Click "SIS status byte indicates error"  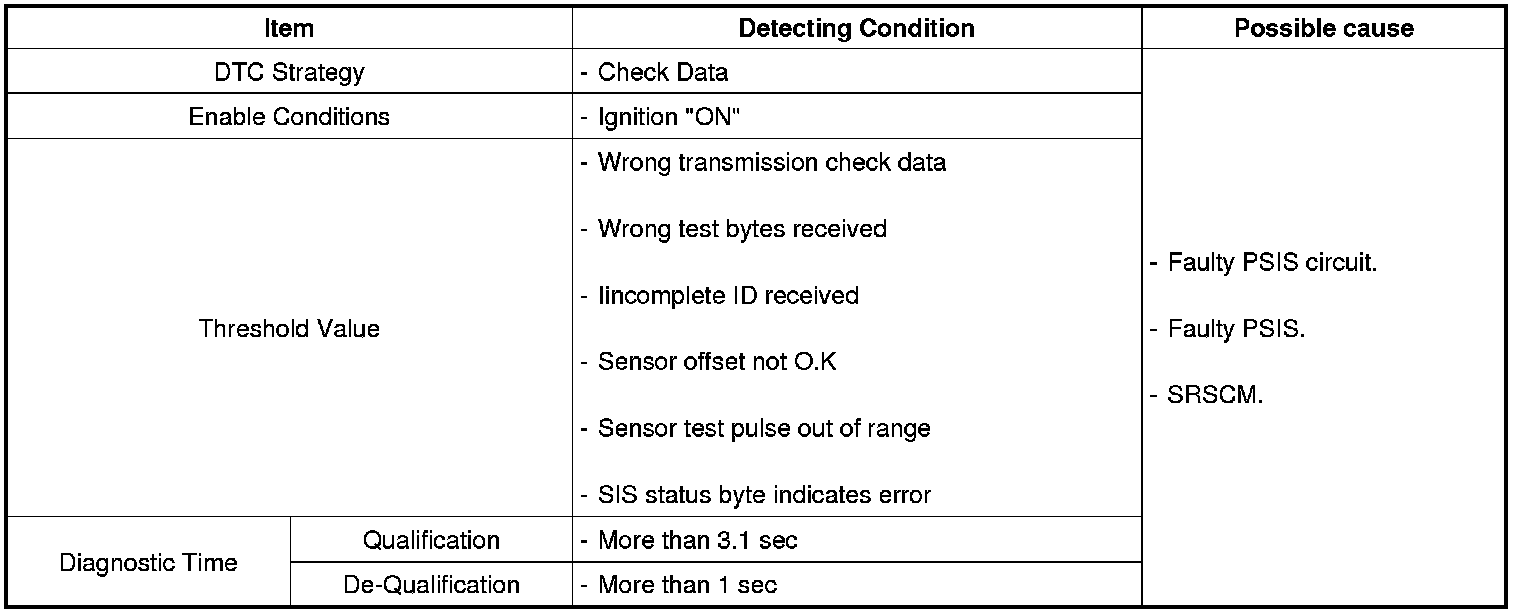pos(764,494)
